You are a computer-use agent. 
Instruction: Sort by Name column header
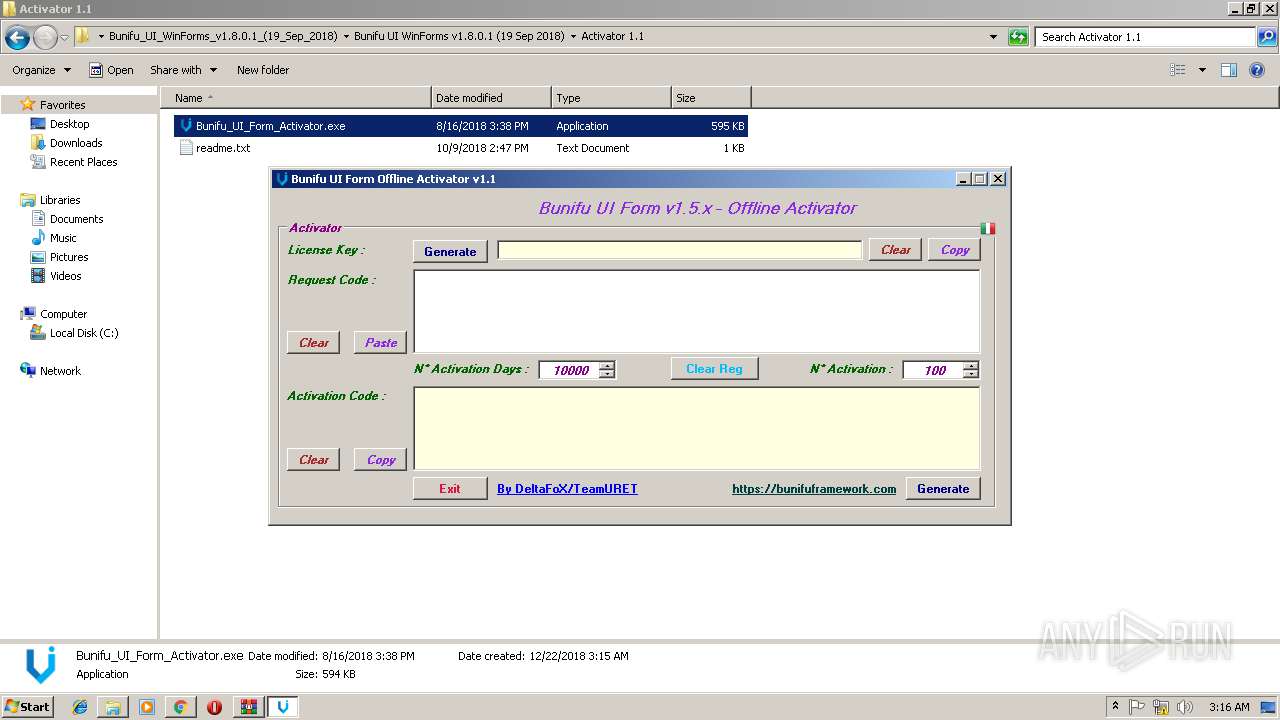pos(296,98)
